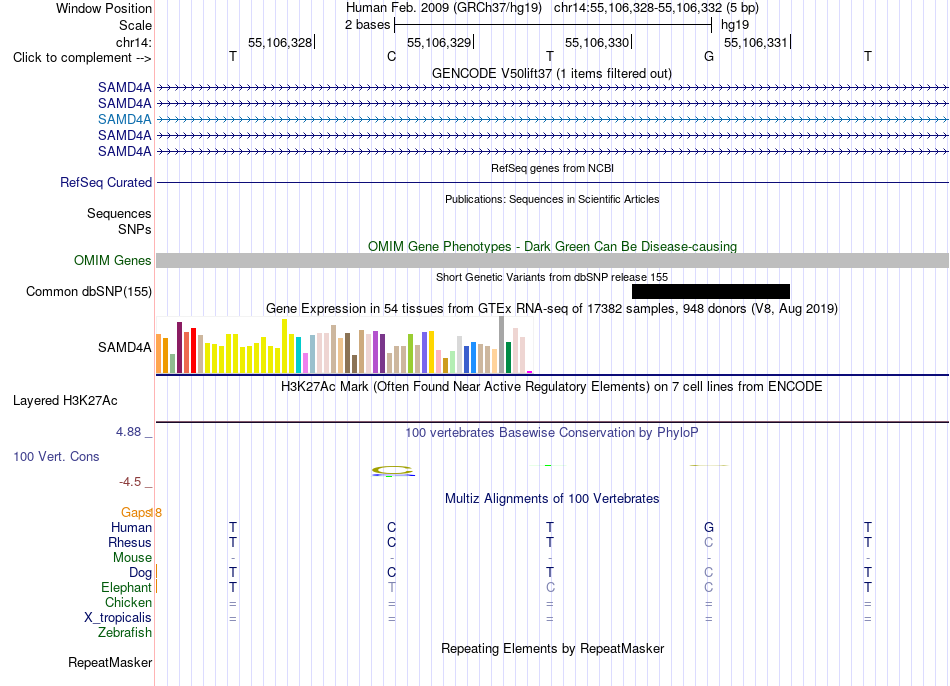Screen dimensions: 950x686
Task: Select the X_tropicalis alignment row label
Action: [118, 618]
